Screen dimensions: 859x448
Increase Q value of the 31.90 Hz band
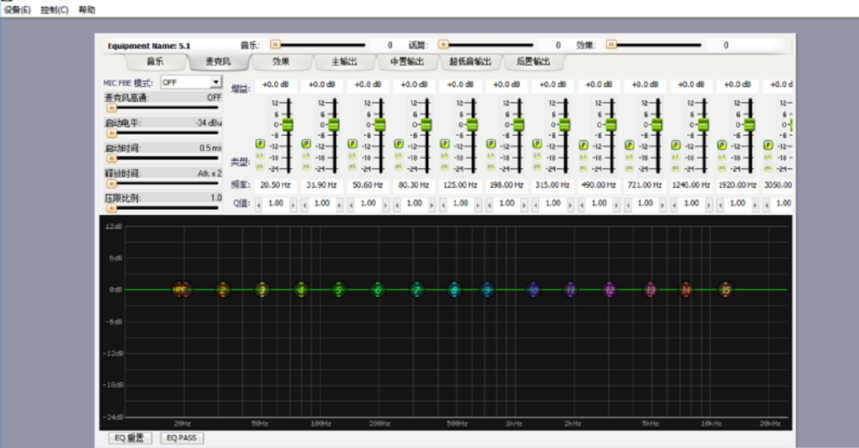click(340, 204)
